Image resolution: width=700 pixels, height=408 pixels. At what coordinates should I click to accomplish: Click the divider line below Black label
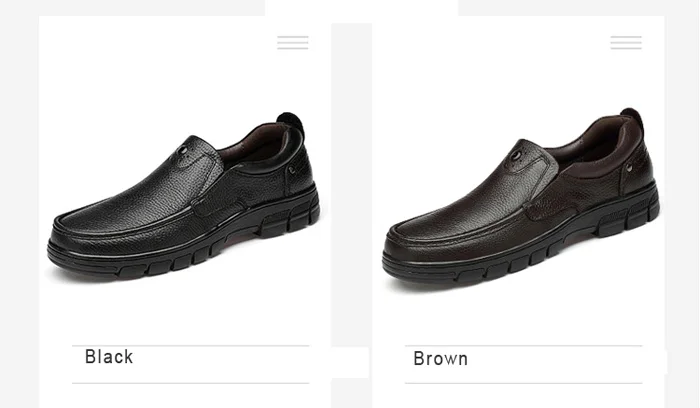[191, 383]
